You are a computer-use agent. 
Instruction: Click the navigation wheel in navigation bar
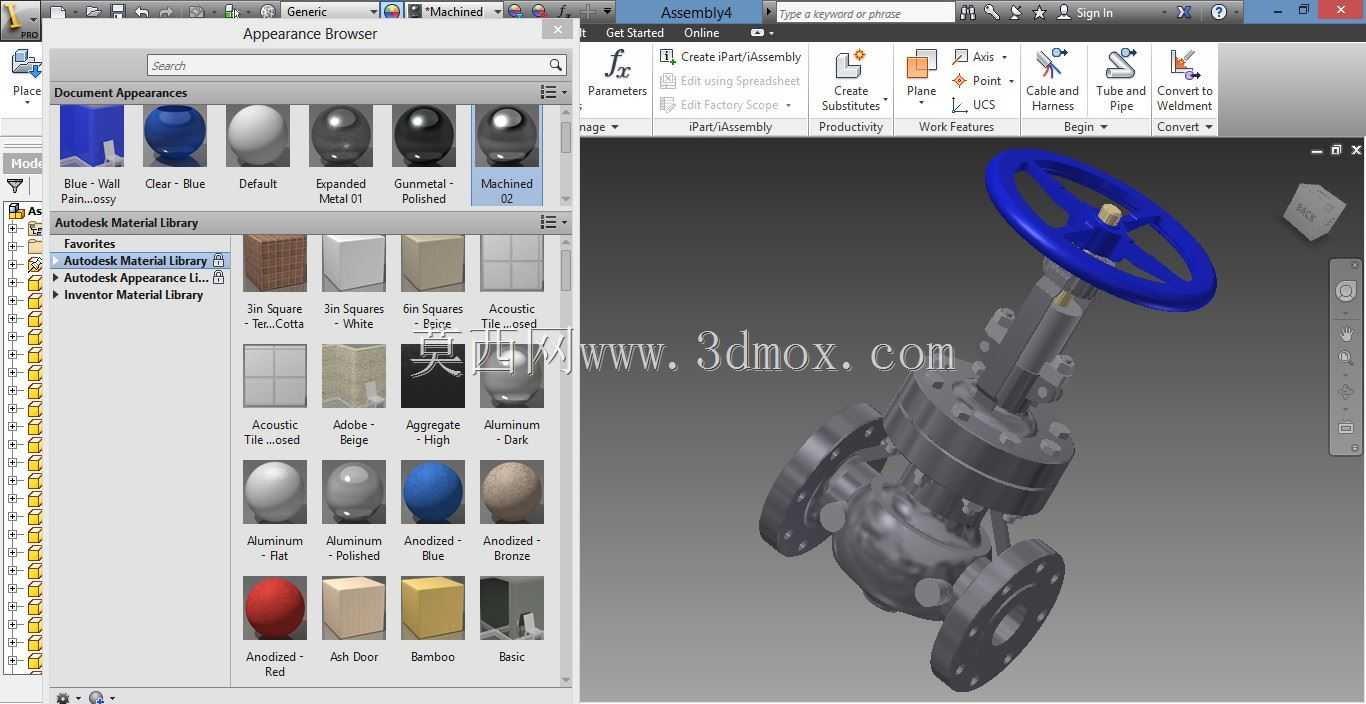1346,291
